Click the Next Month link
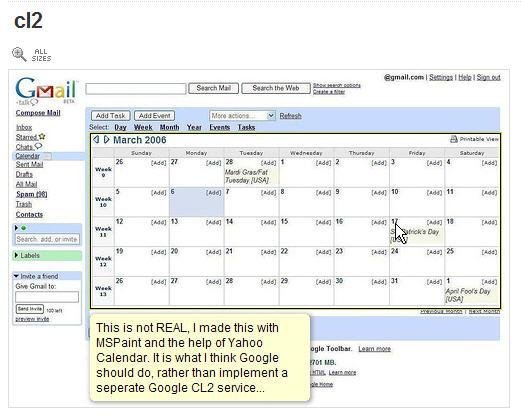The height and width of the screenshot is (418, 521). (x=484, y=311)
